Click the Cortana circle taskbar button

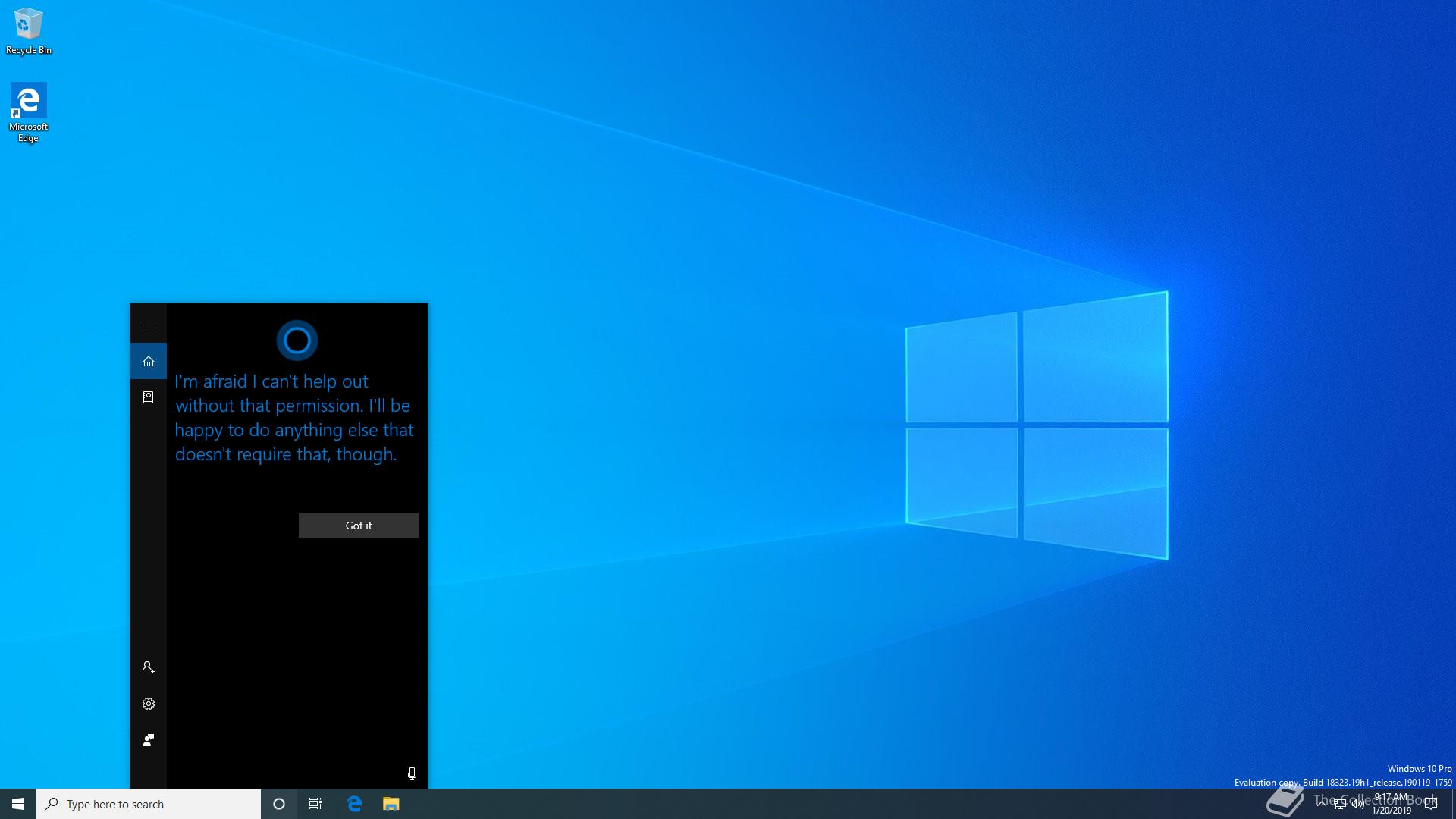[279, 804]
